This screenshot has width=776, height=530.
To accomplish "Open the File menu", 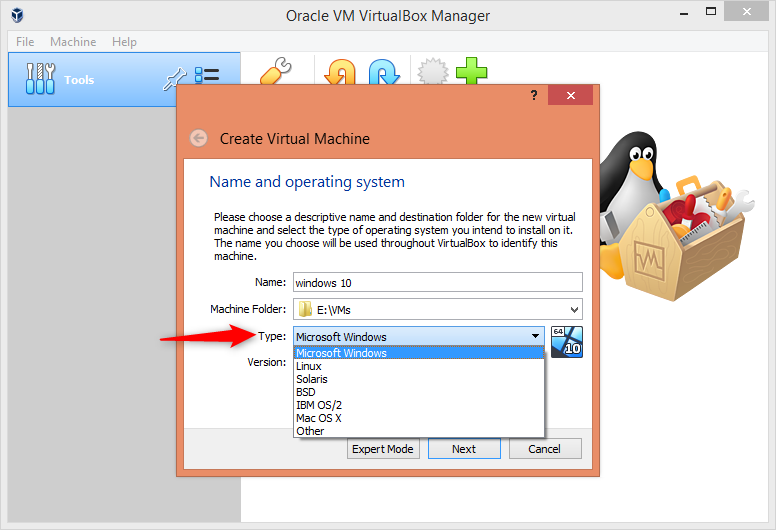I will 25,42.
